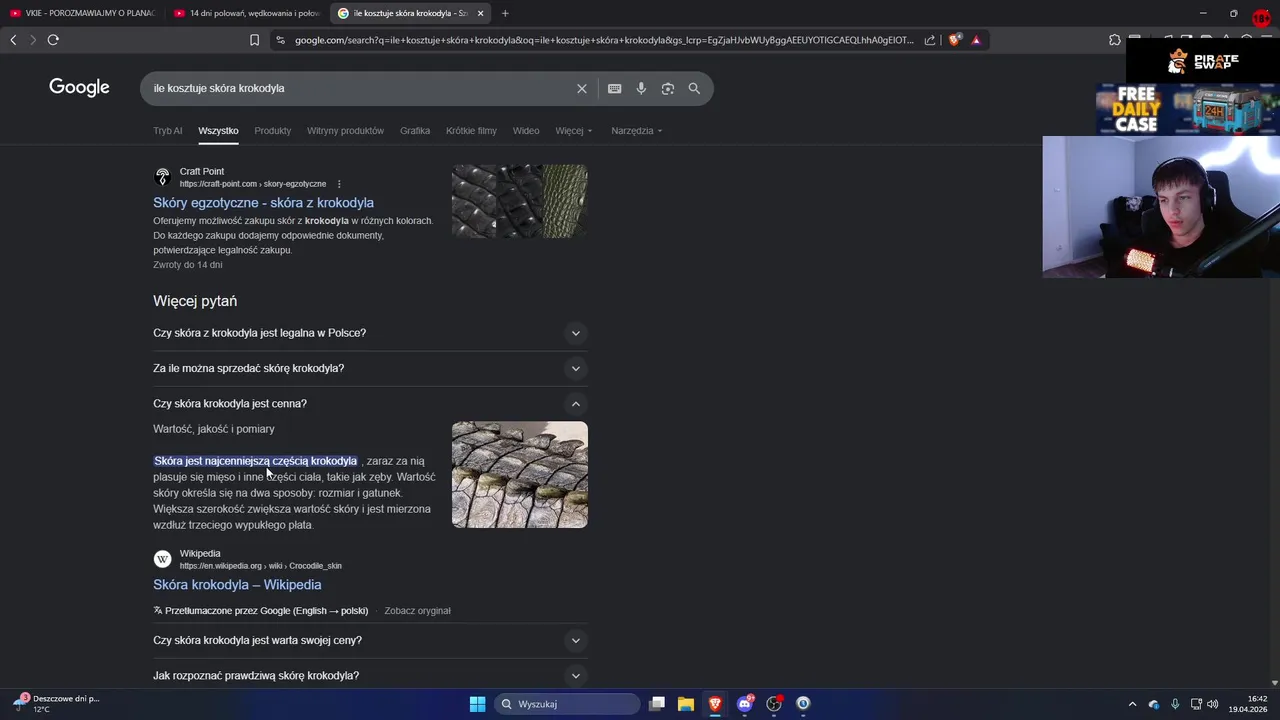Click the en.wikipedia.org URL breadcrumb

261,566
